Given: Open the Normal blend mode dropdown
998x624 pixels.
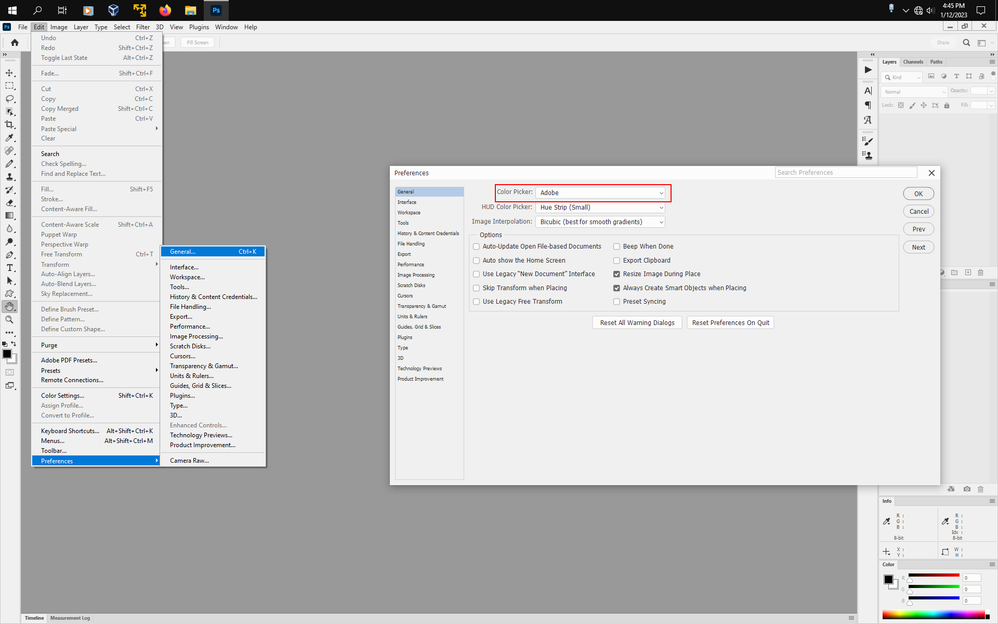Looking at the screenshot, I should pos(915,92).
